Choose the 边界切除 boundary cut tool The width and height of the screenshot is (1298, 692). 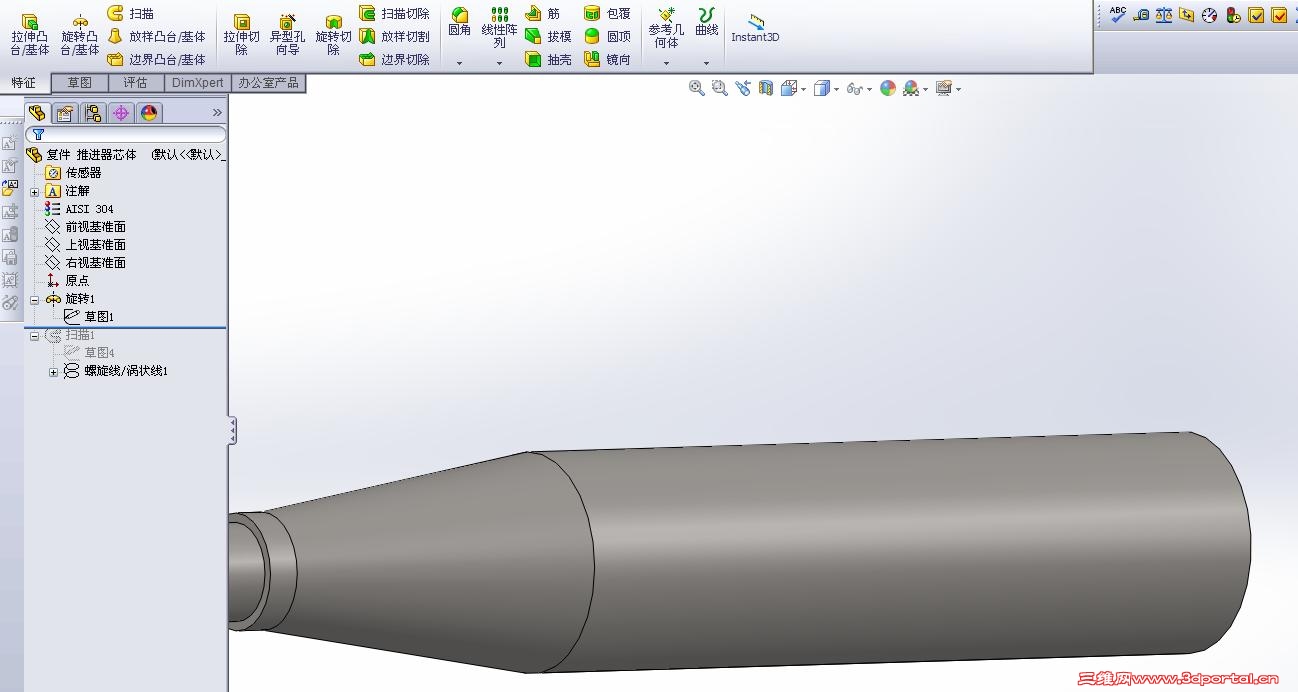[x=395, y=59]
